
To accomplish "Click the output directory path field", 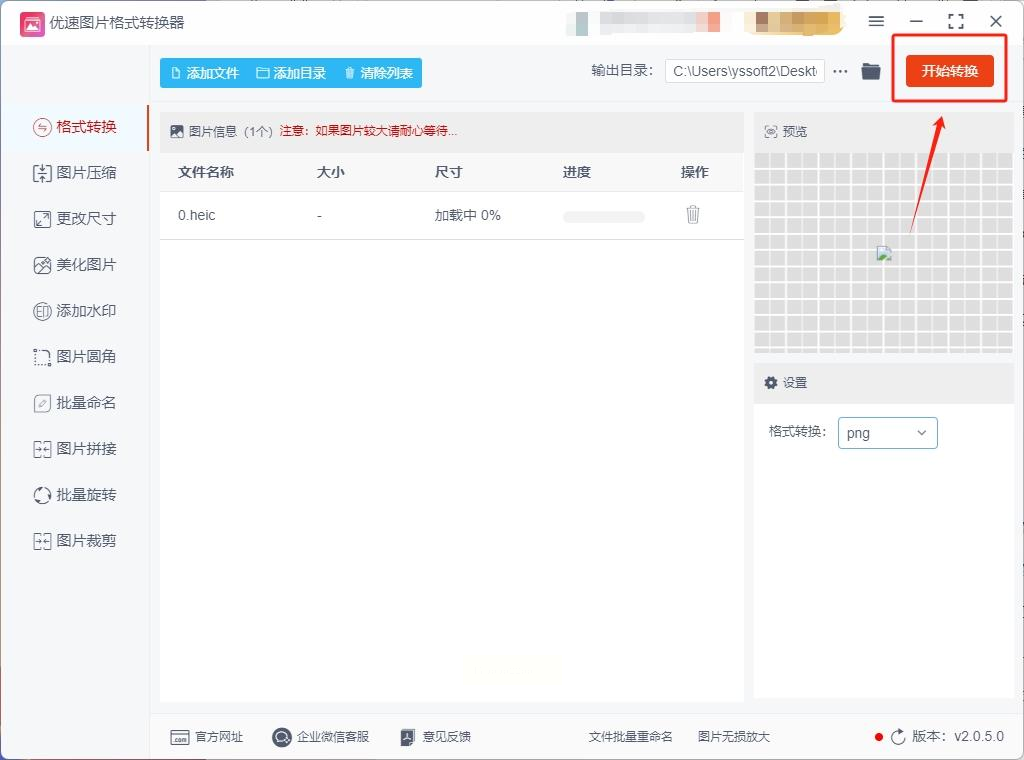I will (744, 71).
